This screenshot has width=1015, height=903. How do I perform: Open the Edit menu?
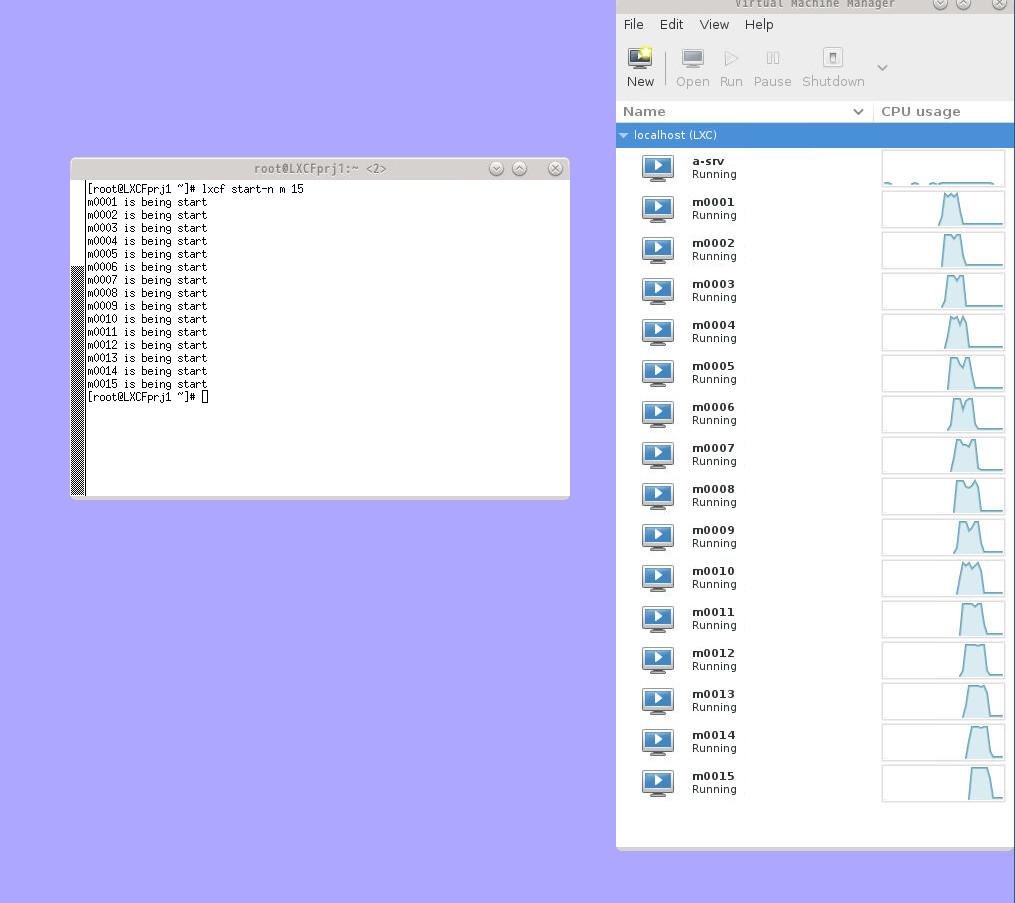click(670, 24)
